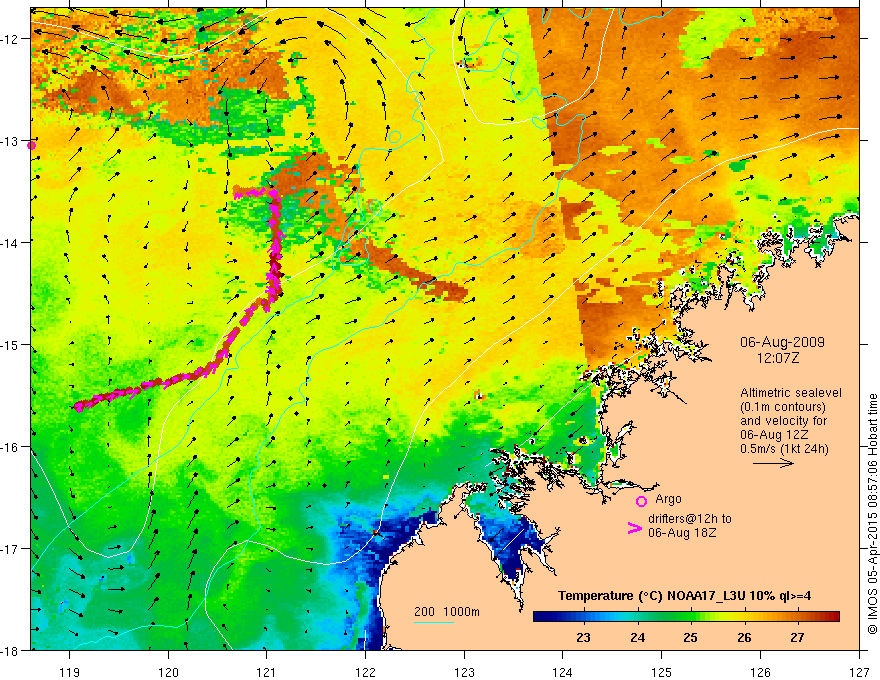
Task: Click the 'Argo' legend text
Action: 668,499
